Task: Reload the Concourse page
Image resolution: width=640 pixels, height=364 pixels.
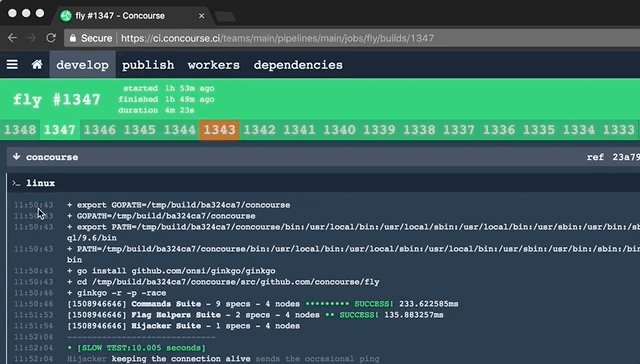Action: [51, 38]
